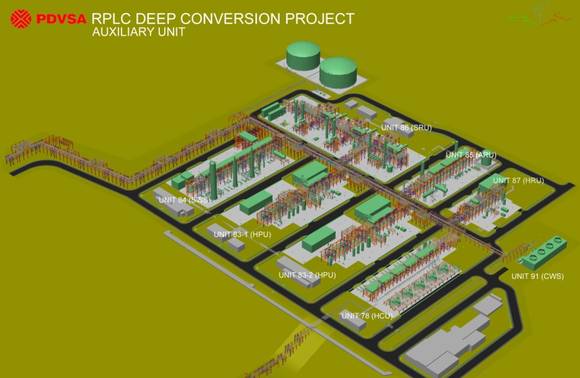Click the Auxiliary Unit subtitle

(138, 32)
